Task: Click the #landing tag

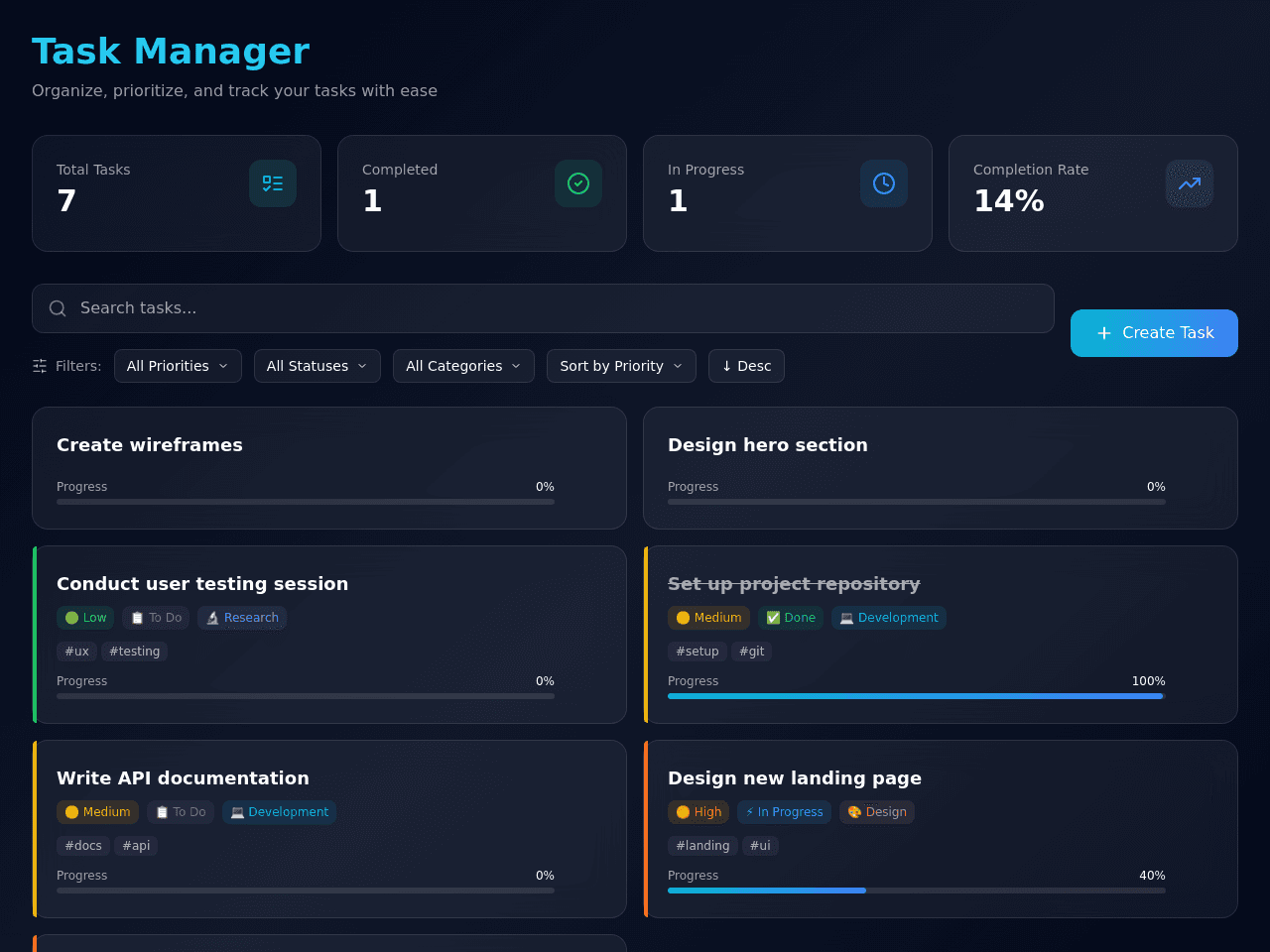Action: pos(702,846)
